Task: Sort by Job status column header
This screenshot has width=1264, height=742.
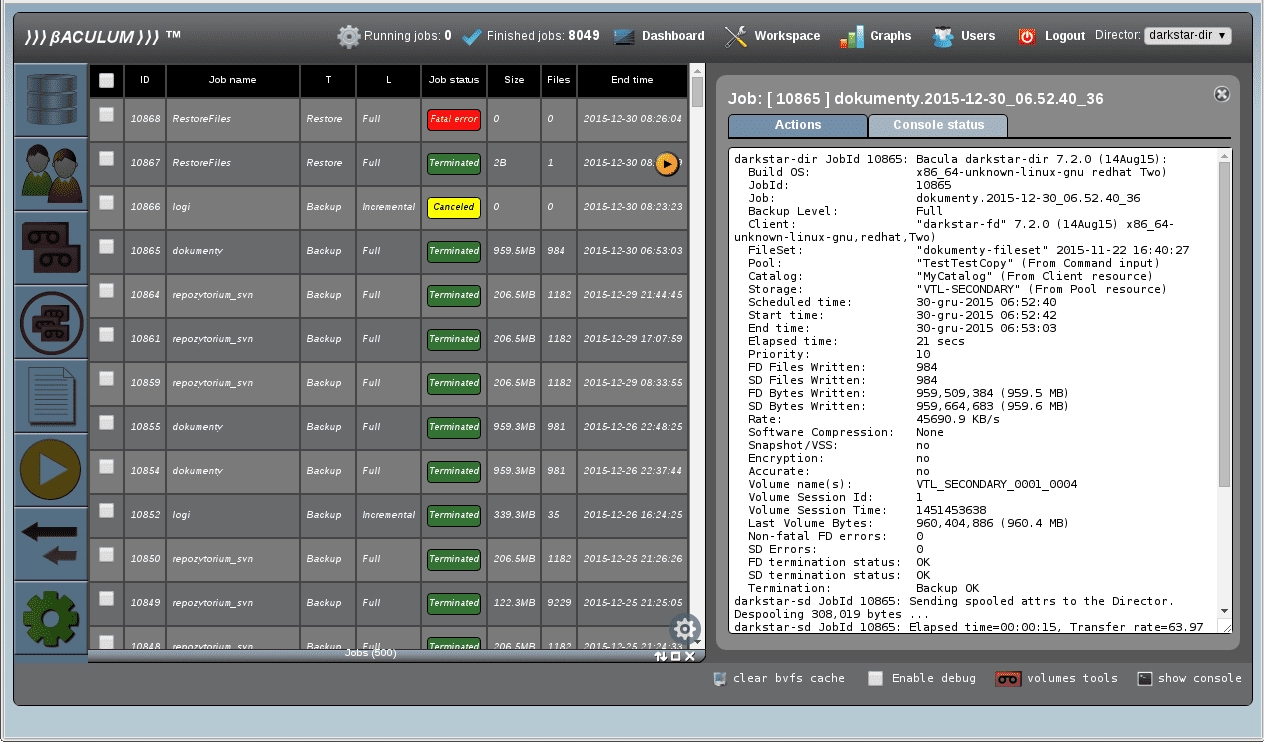Action: click(x=454, y=80)
